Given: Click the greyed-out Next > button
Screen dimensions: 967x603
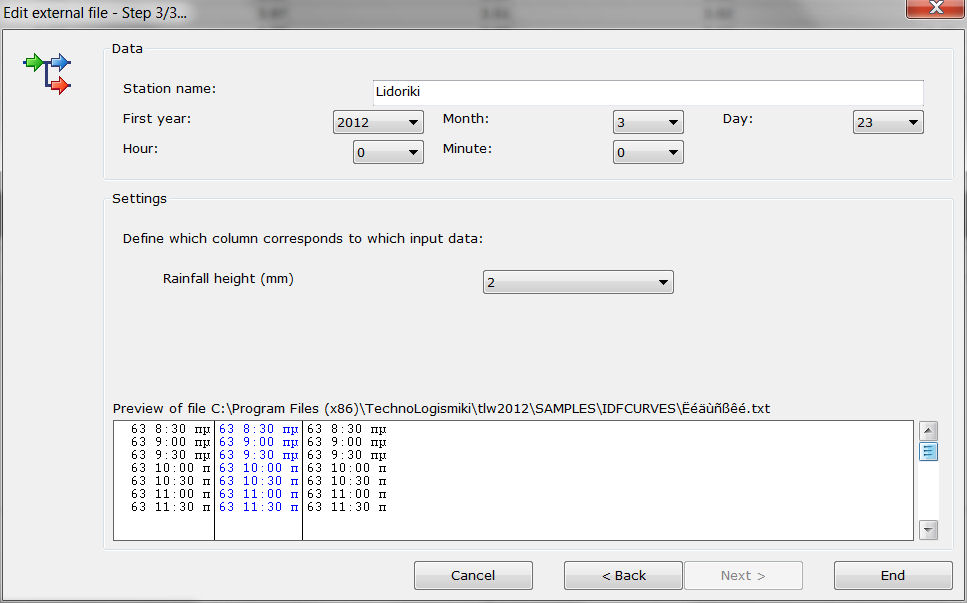Looking at the screenshot, I should [743, 576].
